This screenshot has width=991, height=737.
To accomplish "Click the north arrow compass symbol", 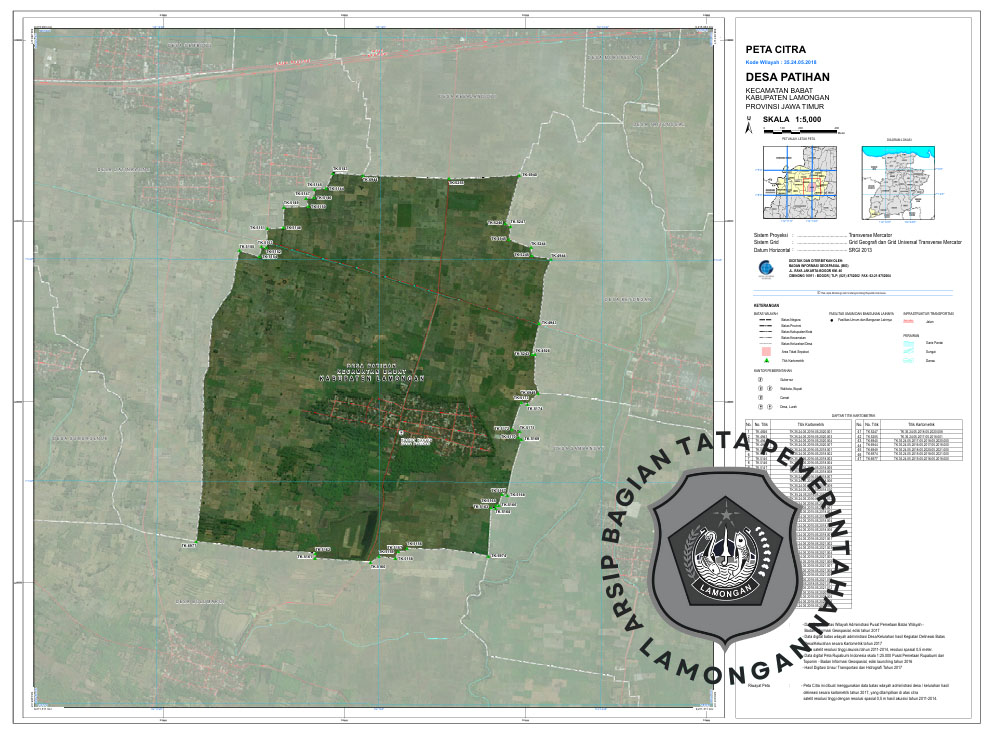I will [x=749, y=125].
